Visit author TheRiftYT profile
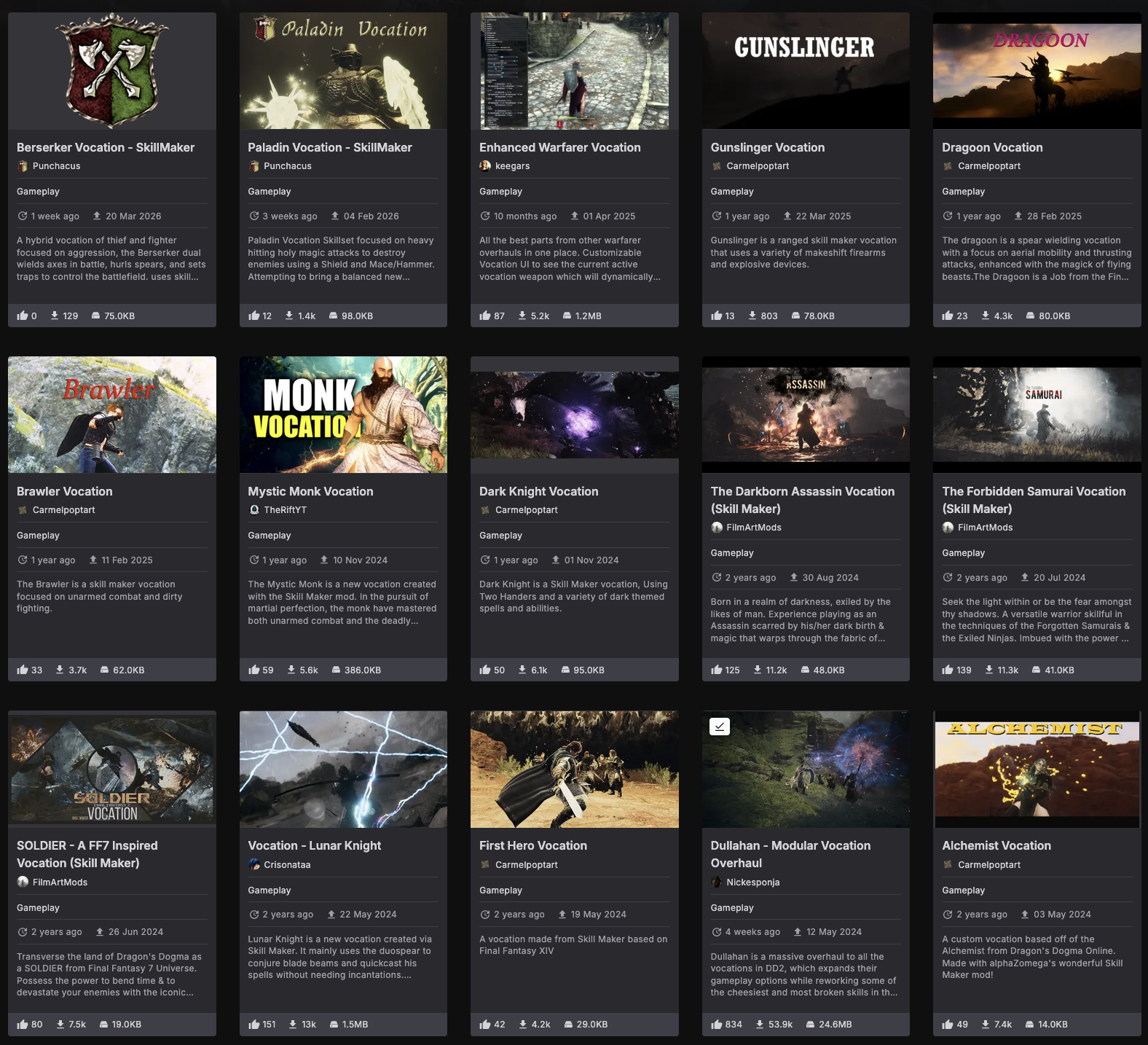This screenshot has height=1045, width=1148. pyautogui.click(x=286, y=510)
